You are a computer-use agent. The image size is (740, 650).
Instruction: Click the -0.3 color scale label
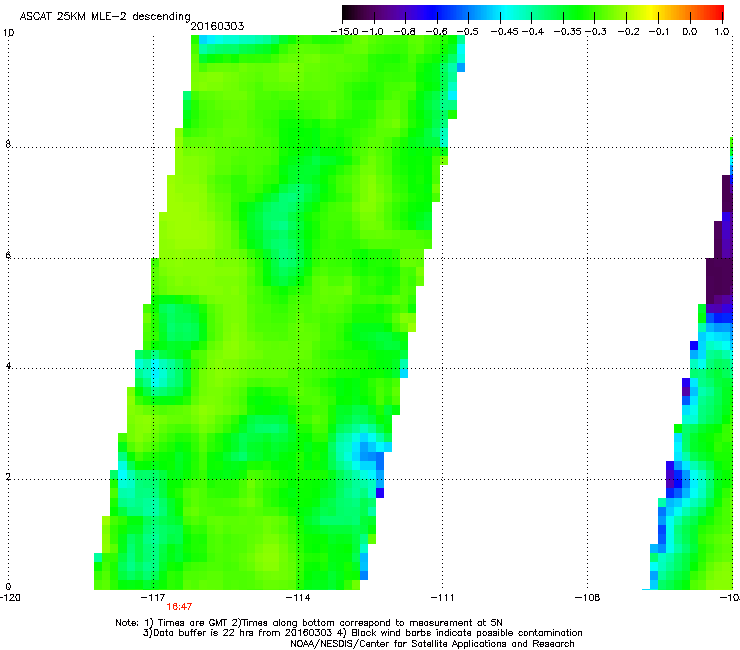[x=596, y=32]
